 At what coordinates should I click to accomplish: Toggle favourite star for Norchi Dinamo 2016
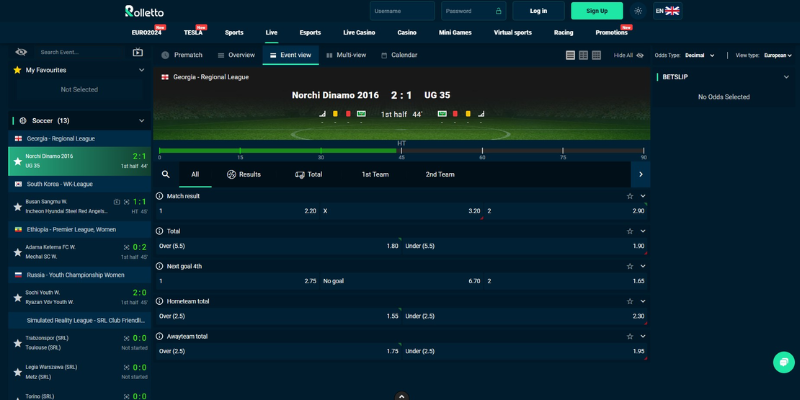17,161
